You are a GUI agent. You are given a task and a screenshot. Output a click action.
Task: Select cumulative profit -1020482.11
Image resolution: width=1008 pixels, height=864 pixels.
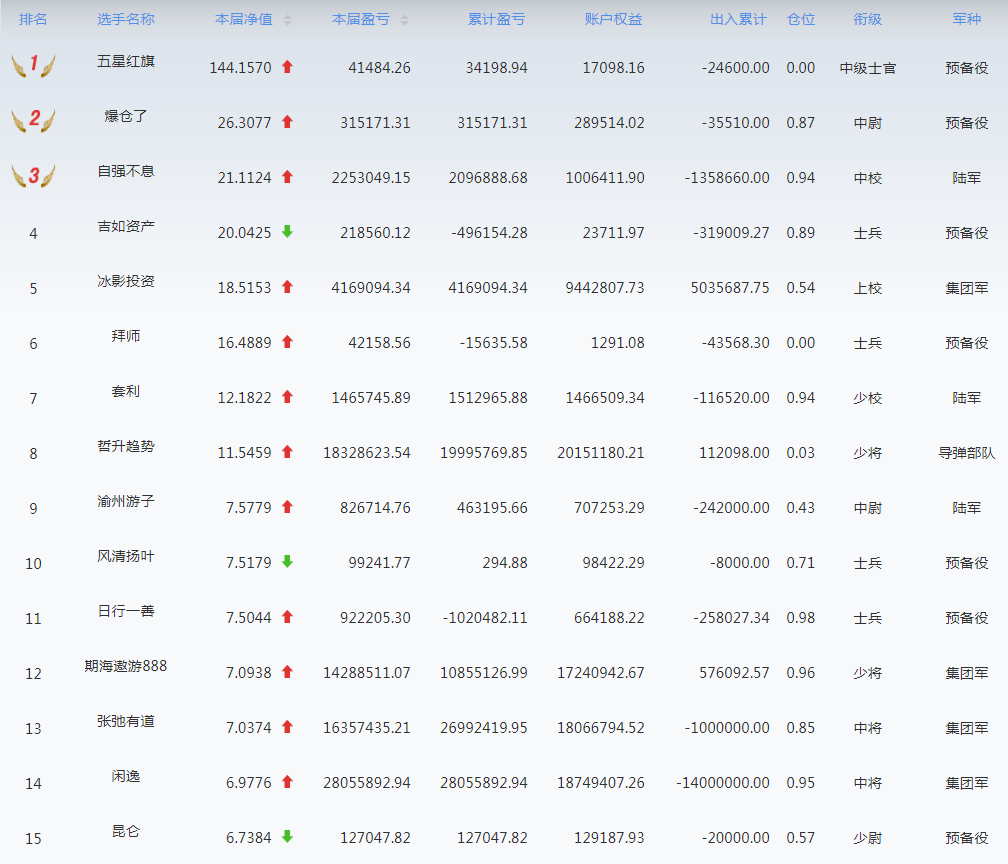tap(485, 618)
